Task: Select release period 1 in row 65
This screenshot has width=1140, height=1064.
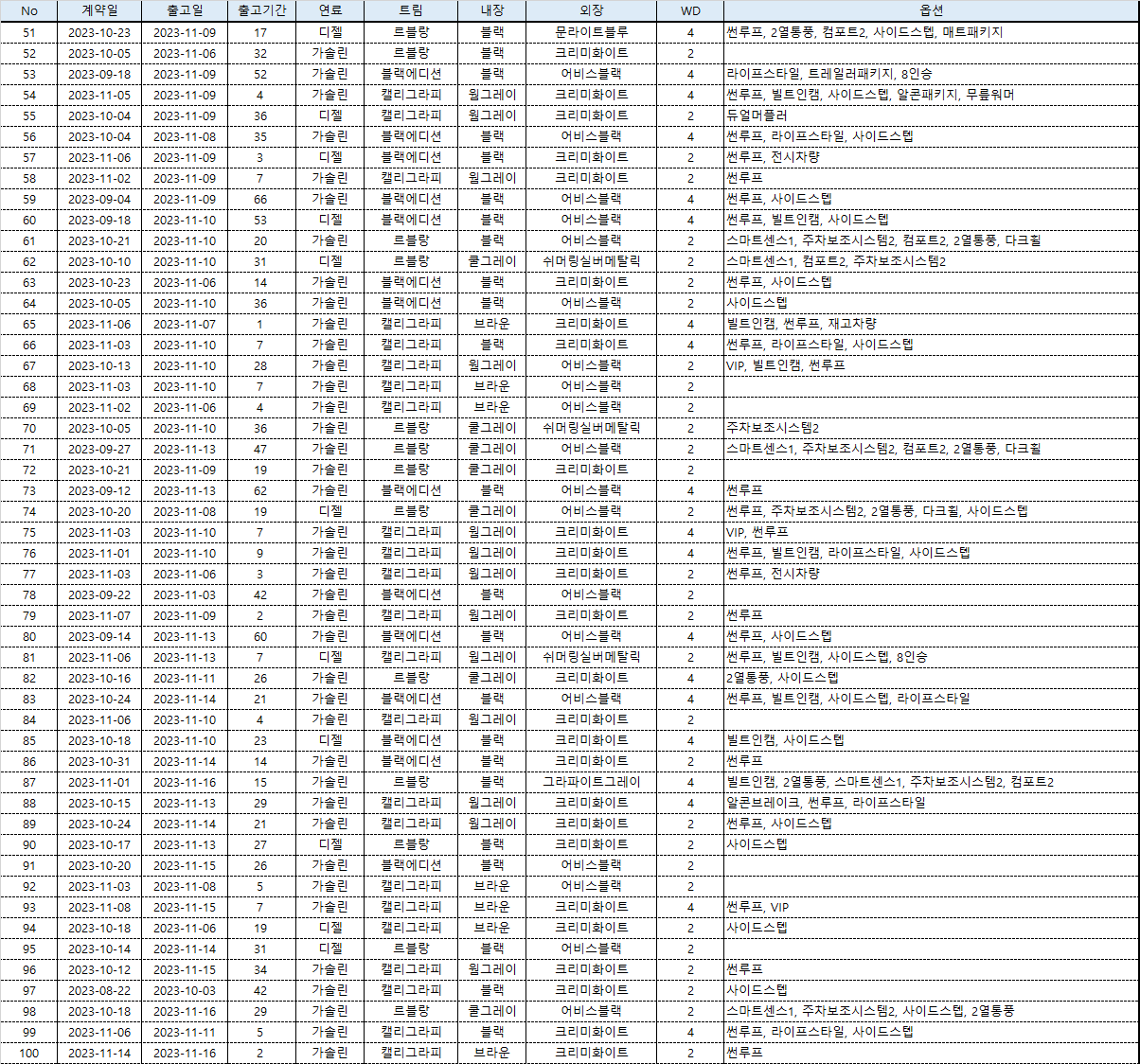Action: pyautogui.click(x=261, y=324)
